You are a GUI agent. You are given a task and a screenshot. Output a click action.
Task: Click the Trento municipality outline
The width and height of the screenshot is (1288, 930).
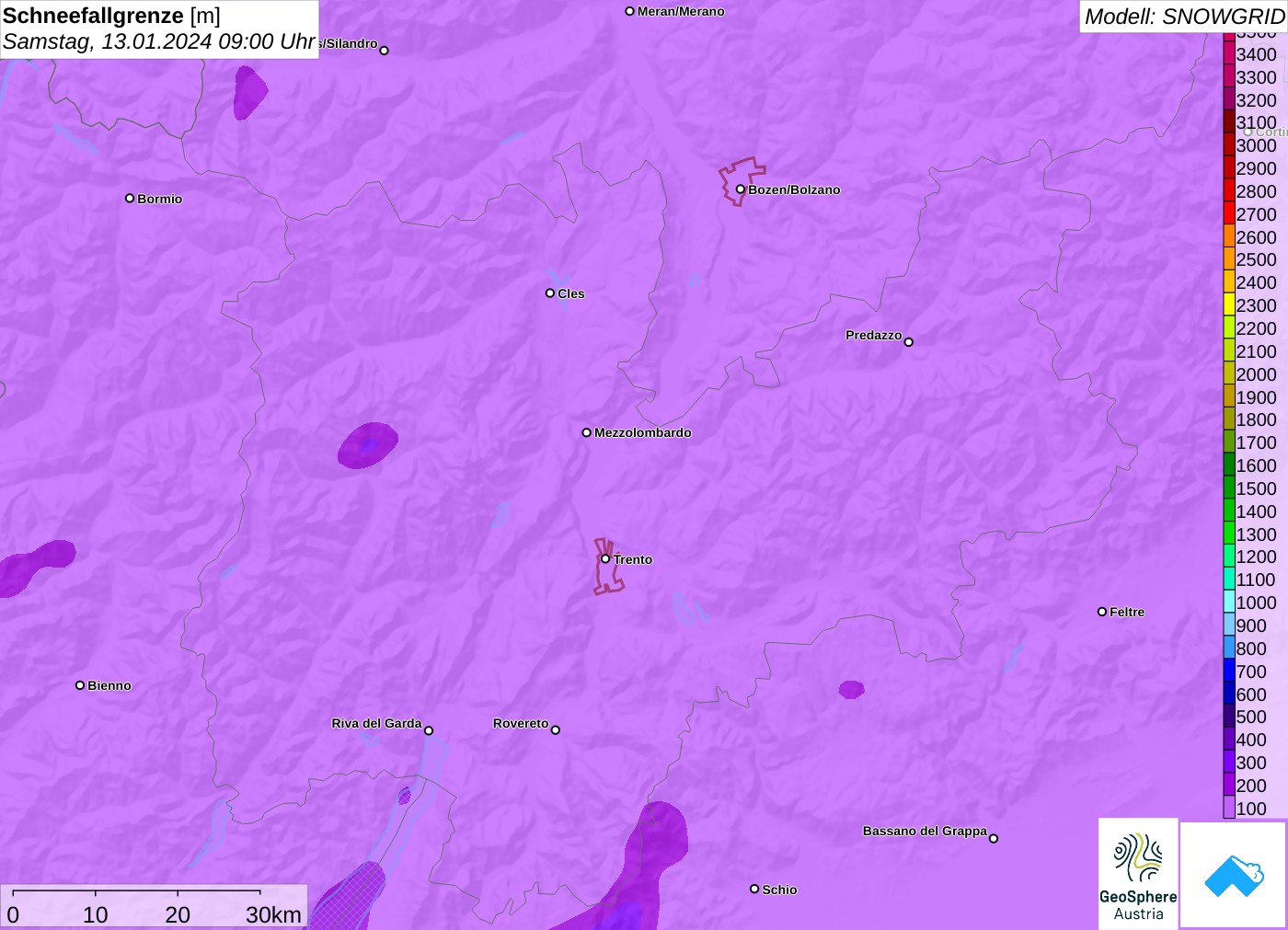point(607,567)
